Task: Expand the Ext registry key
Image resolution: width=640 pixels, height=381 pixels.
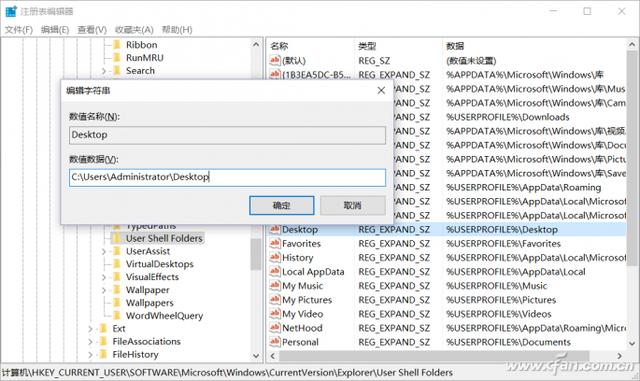Action: pos(90,329)
